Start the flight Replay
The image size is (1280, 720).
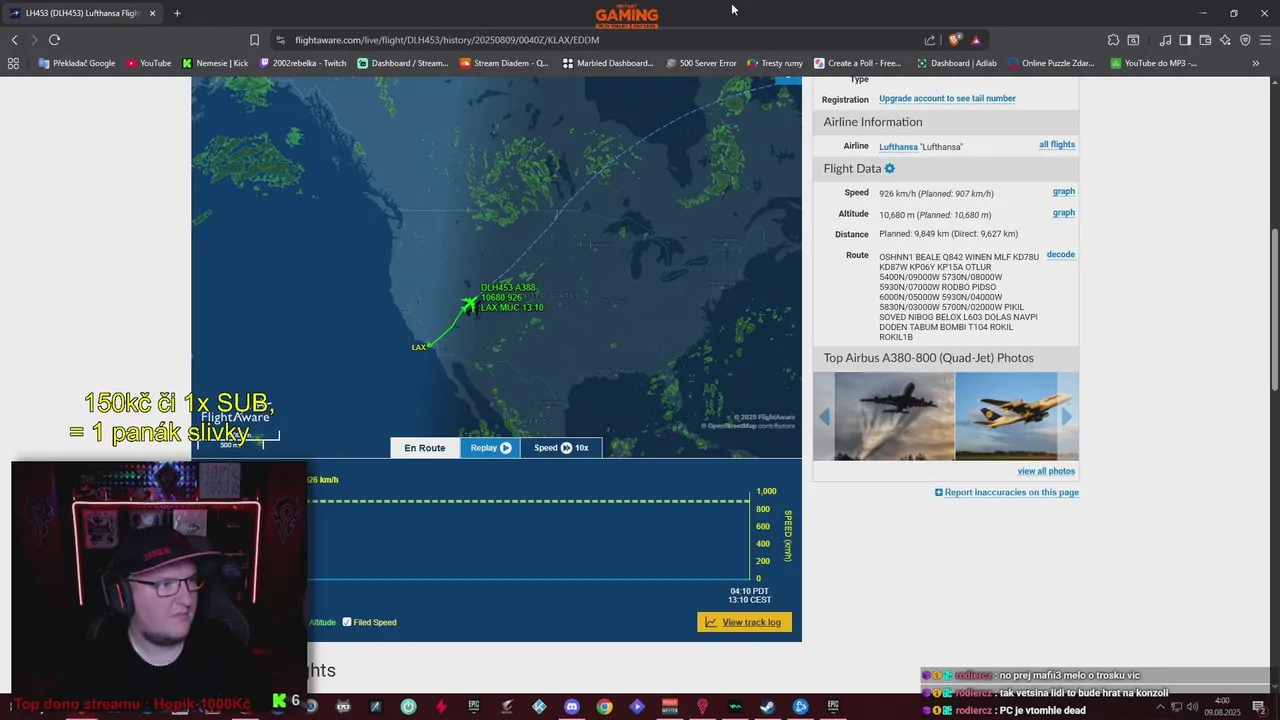tap(490, 448)
